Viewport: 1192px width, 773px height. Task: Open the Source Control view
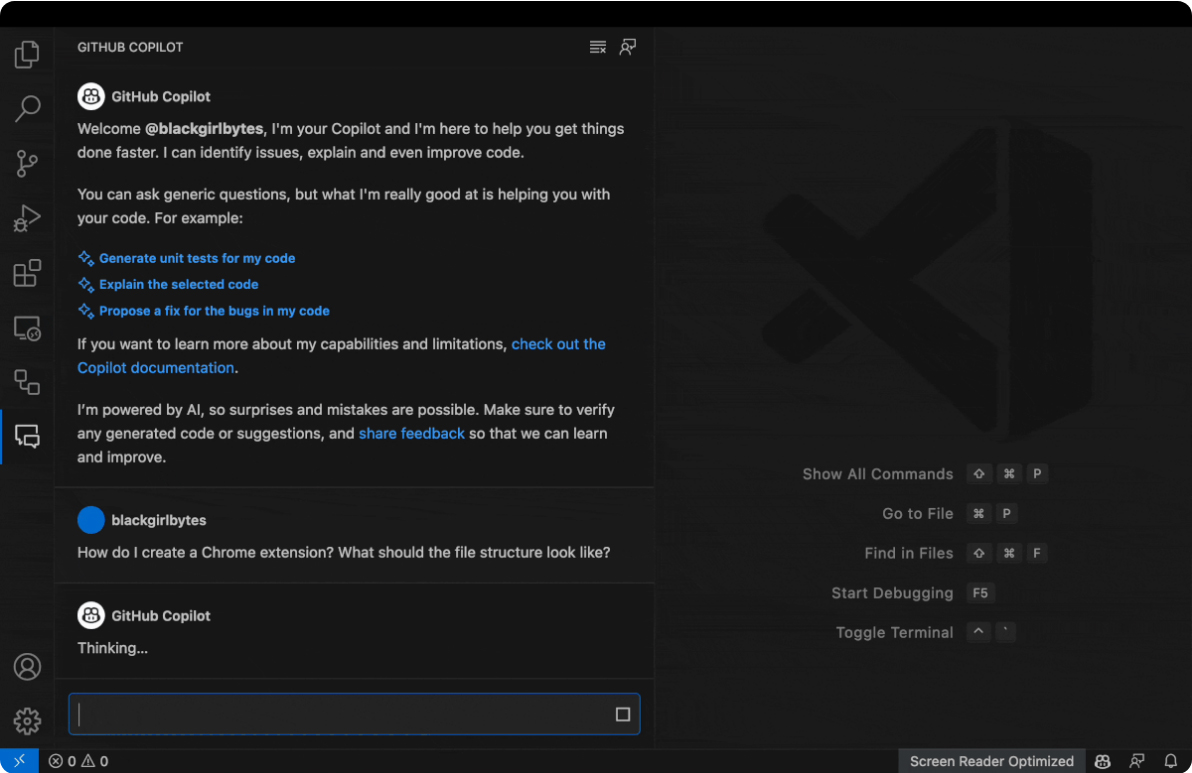click(x=27, y=163)
